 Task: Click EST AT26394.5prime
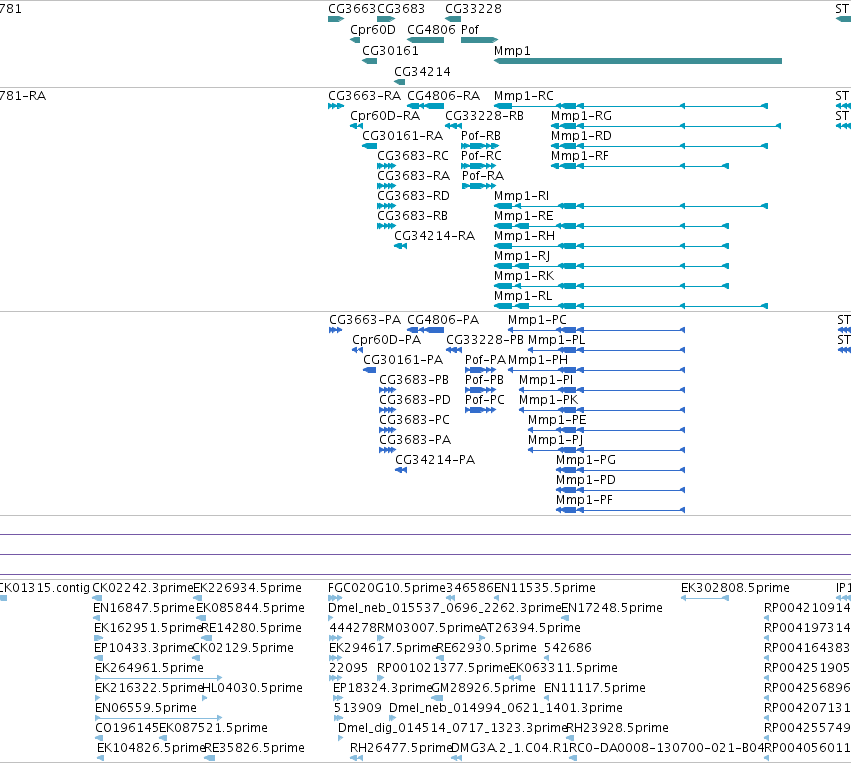(x=483, y=638)
